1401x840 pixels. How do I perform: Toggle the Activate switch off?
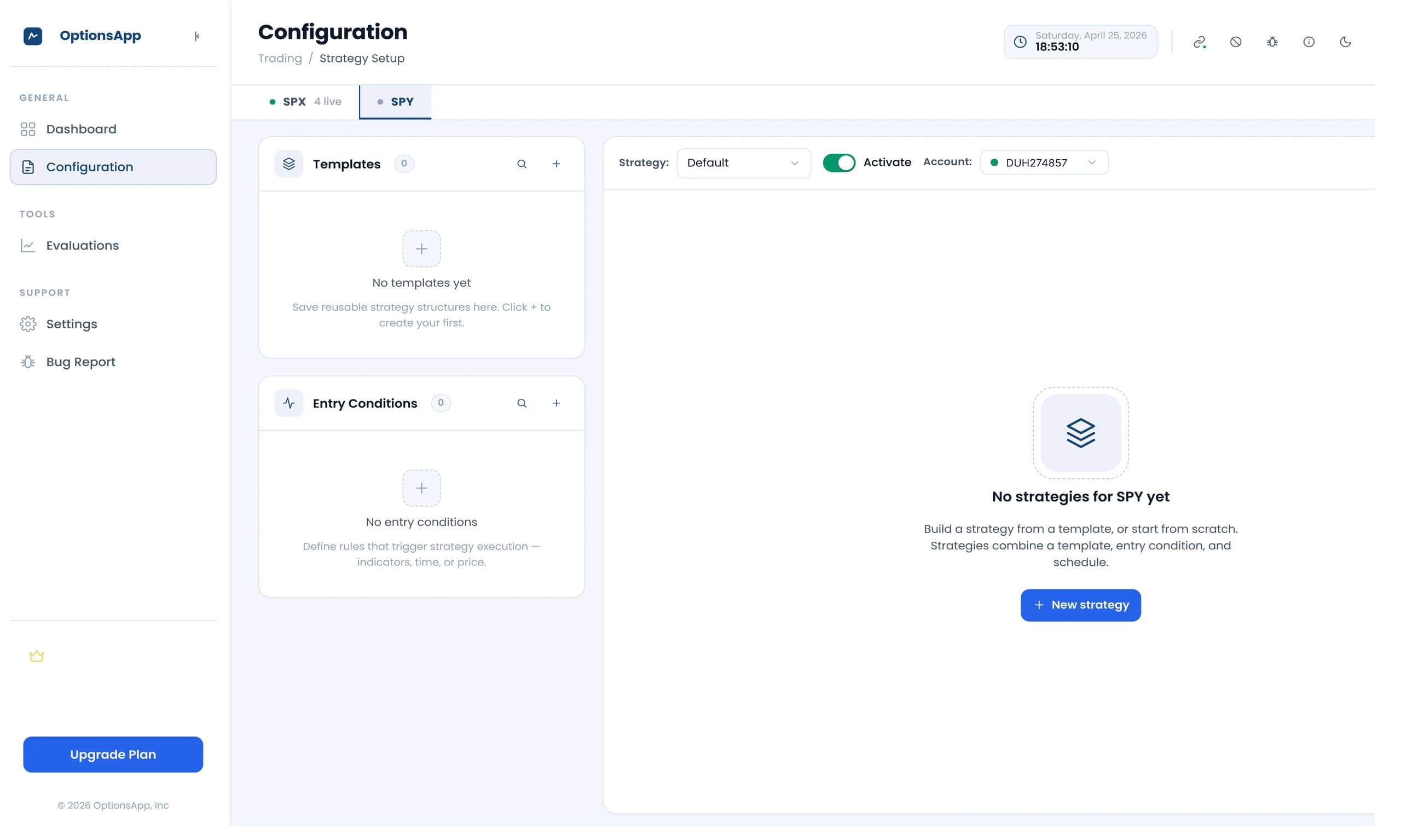coord(838,163)
